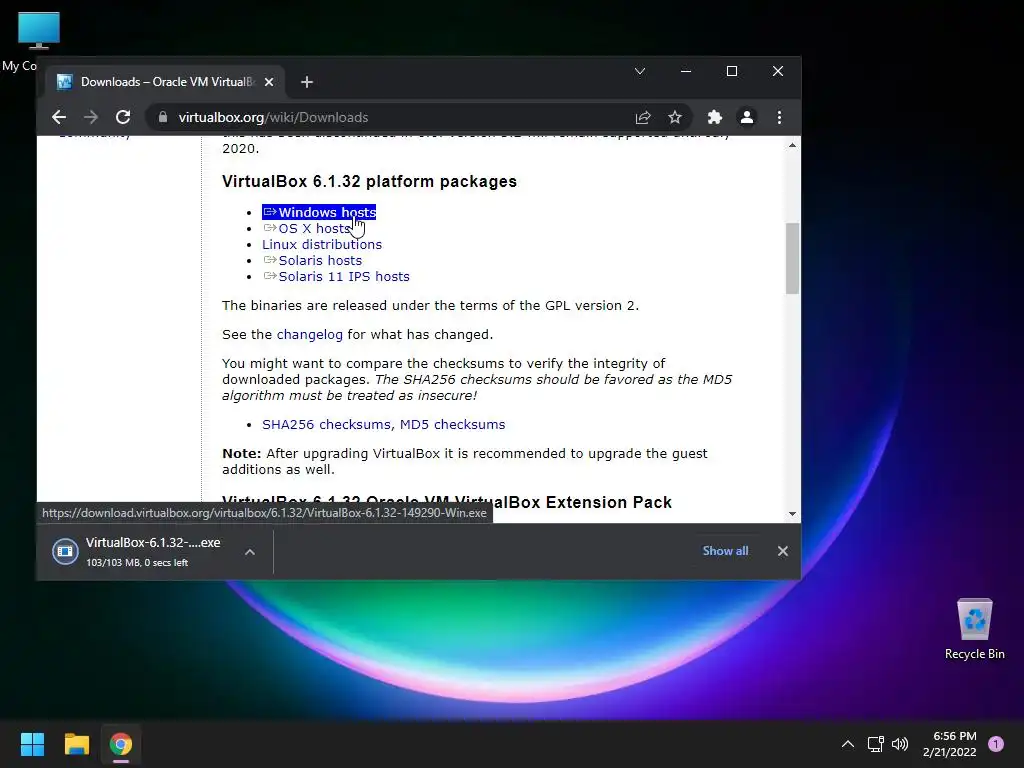Open the downloaded VirtualBox-6.1.32 exe file

[x=138, y=551]
